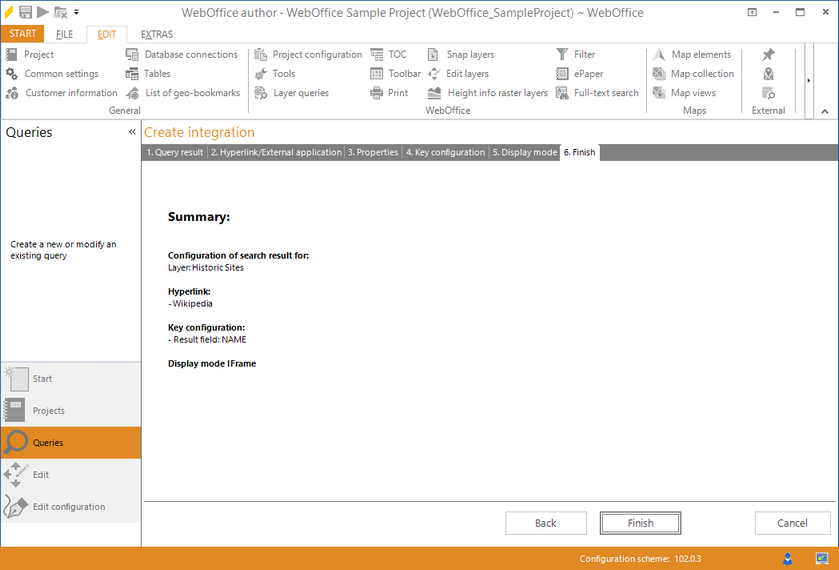This screenshot has height=570, width=839.
Task: Click 'Display mode IFrame' text
Action: point(212,363)
